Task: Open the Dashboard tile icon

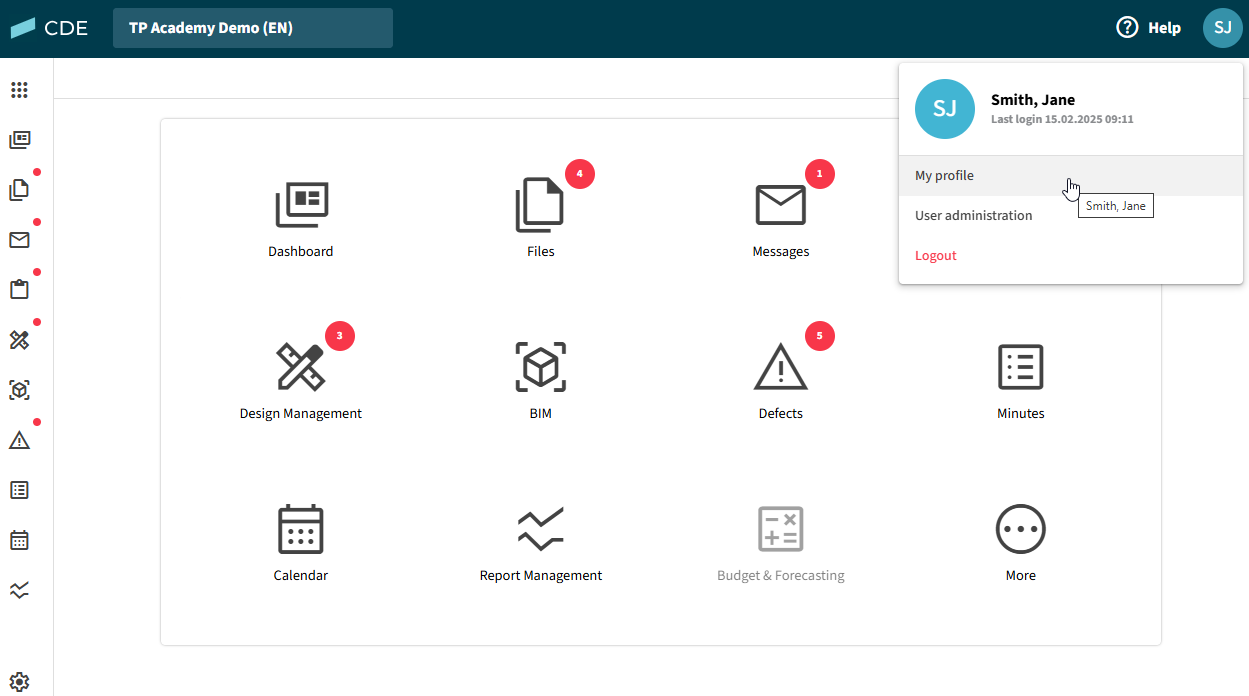Action: point(301,205)
